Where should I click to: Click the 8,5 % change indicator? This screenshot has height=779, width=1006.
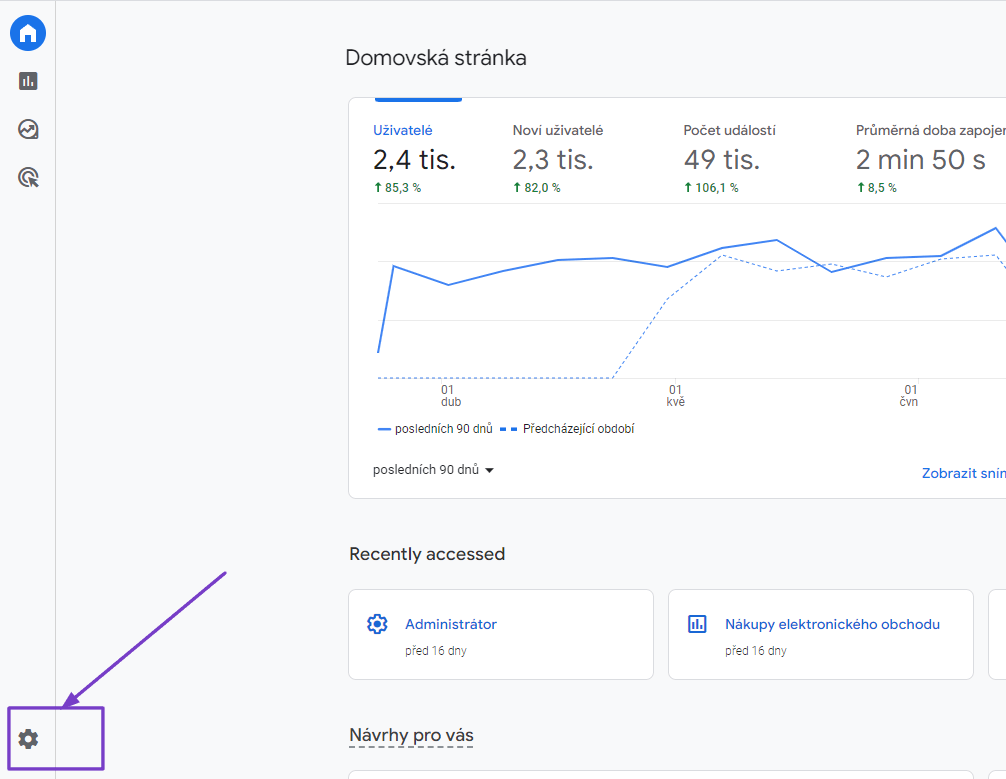pyautogui.click(x=876, y=188)
